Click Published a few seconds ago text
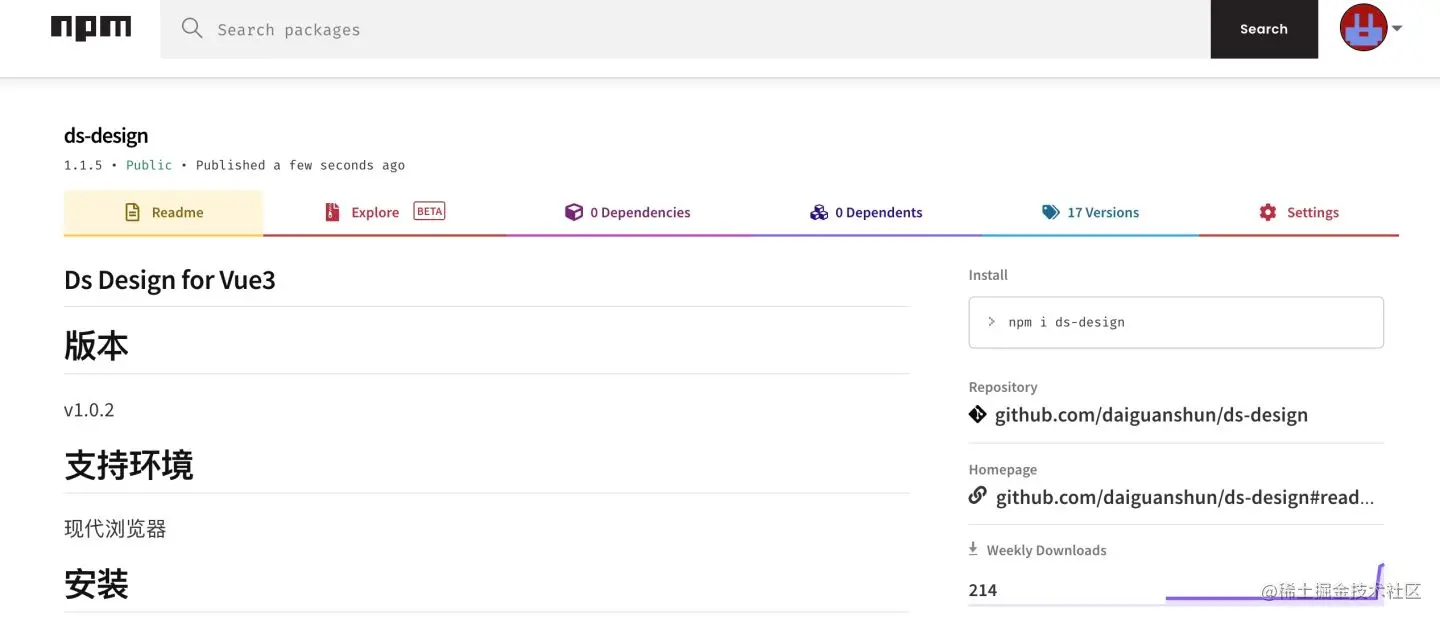Screen dimensions: 1440x620 300,165
